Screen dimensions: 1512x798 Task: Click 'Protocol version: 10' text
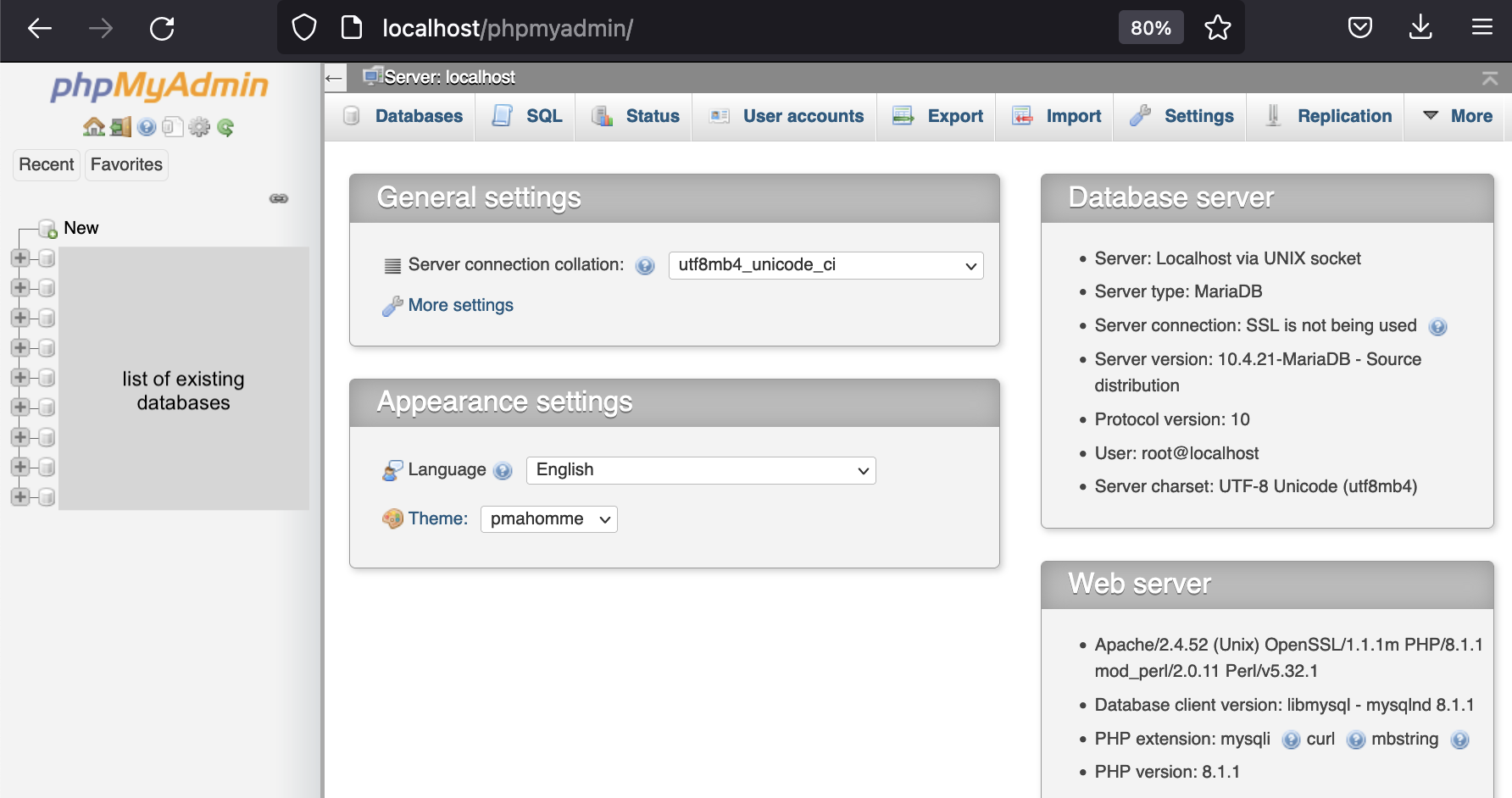click(x=1172, y=419)
